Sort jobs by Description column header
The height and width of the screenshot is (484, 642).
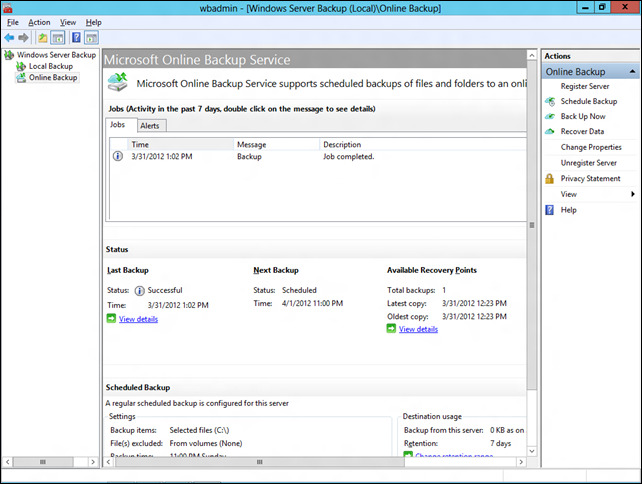click(423, 145)
